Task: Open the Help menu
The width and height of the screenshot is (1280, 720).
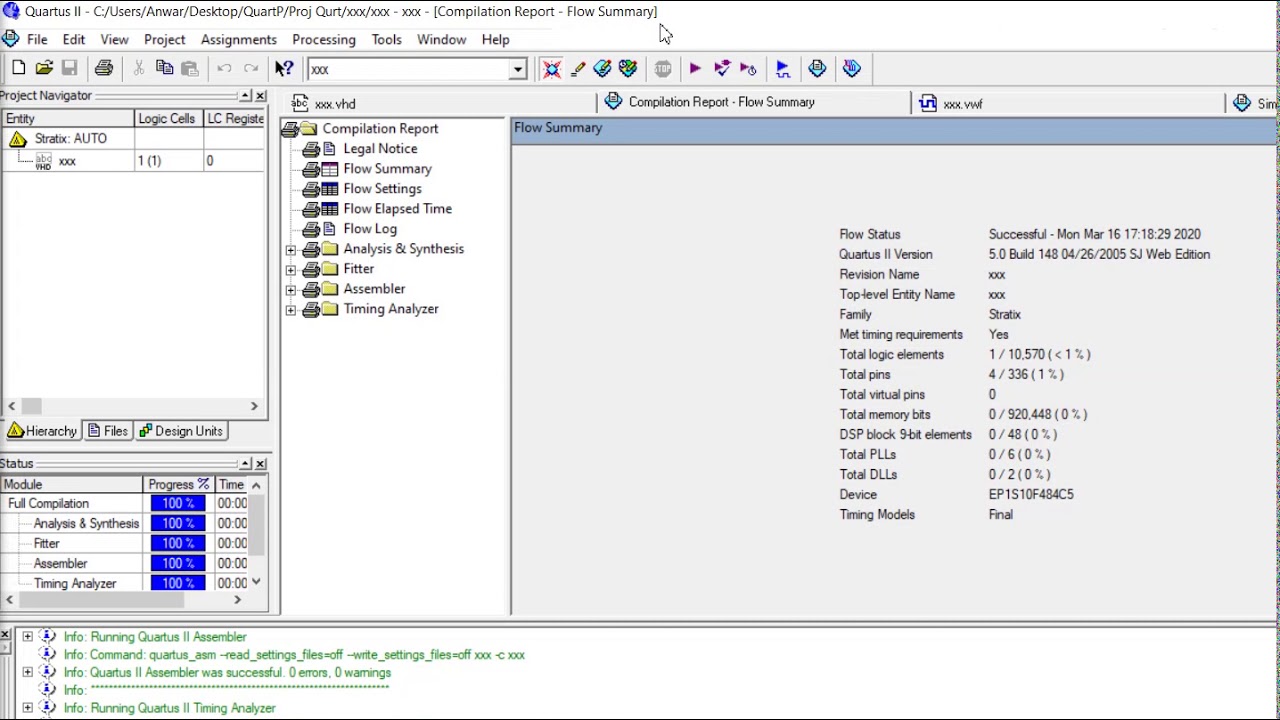Action: [495, 39]
